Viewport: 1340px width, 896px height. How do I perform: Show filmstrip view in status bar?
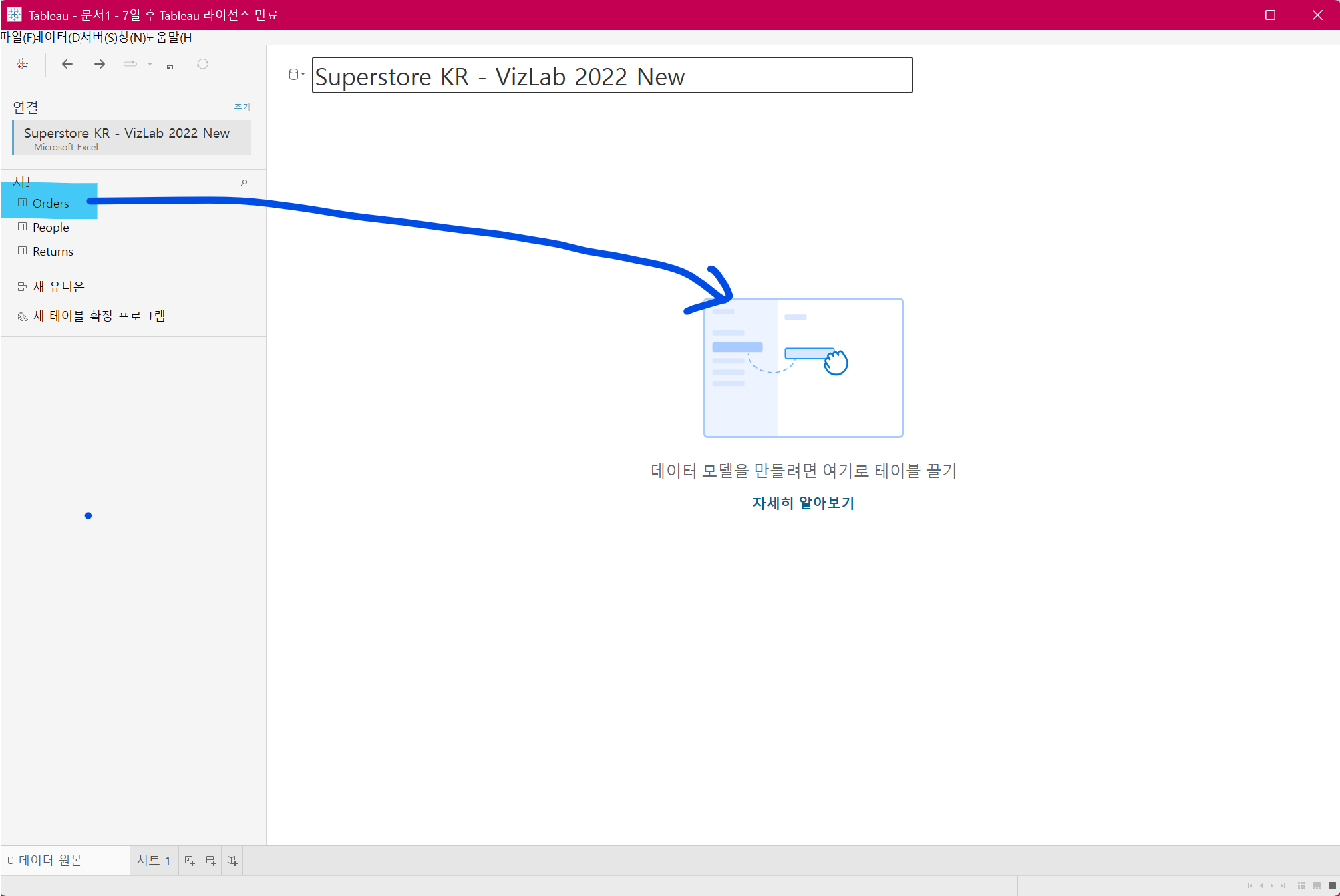point(1317,886)
